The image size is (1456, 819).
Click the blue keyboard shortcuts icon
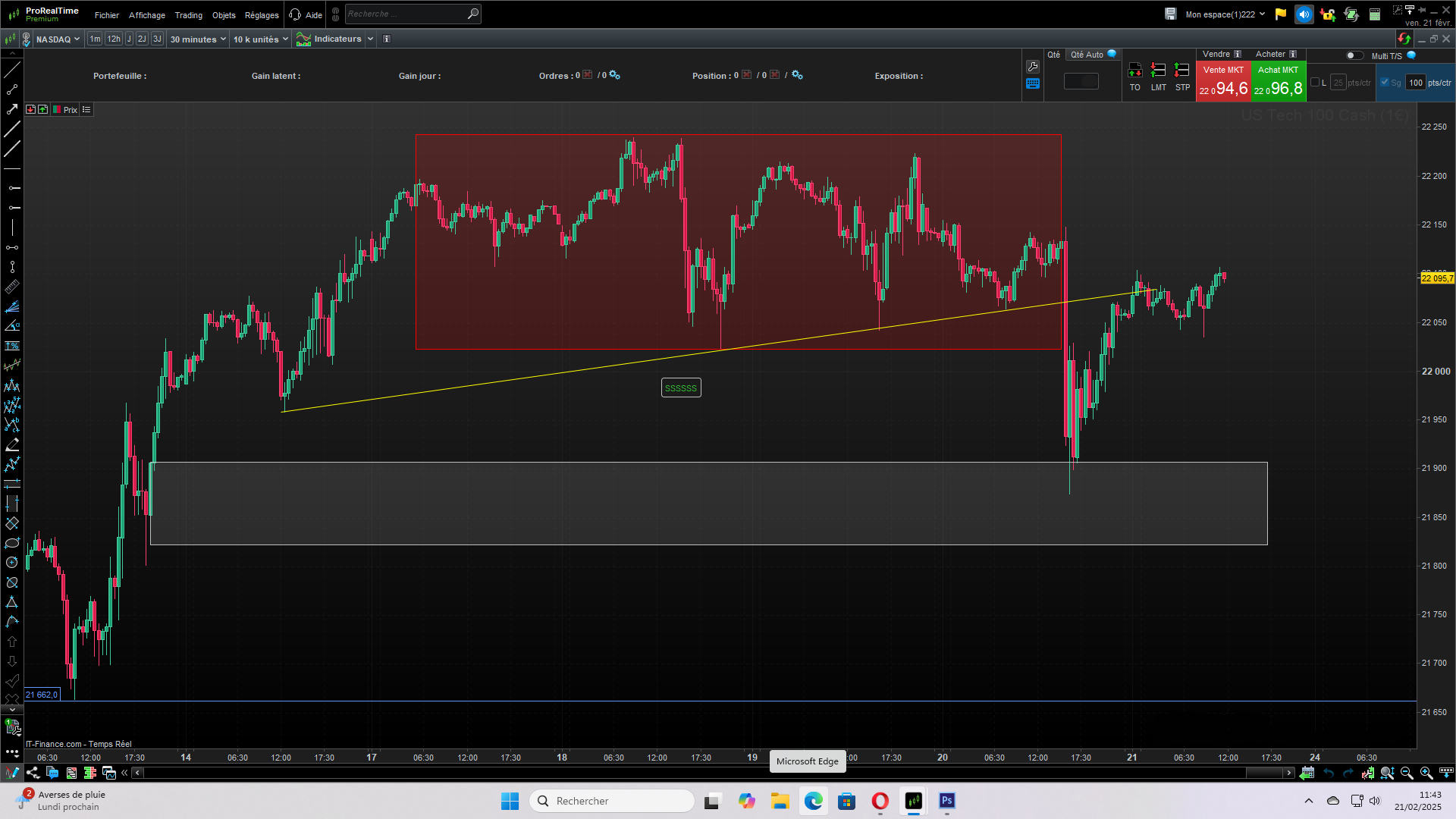pyautogui.click(x=1032, y=84)
